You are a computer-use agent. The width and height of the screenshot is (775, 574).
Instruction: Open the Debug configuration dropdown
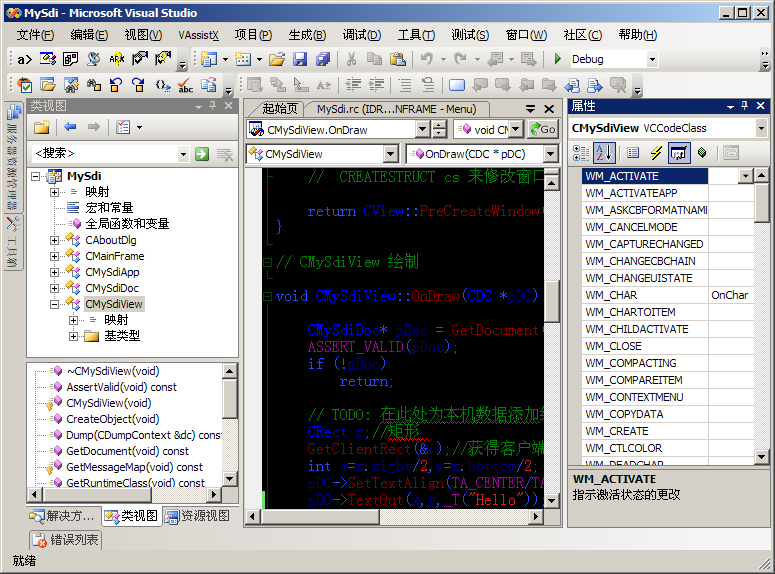pos(652,59)
